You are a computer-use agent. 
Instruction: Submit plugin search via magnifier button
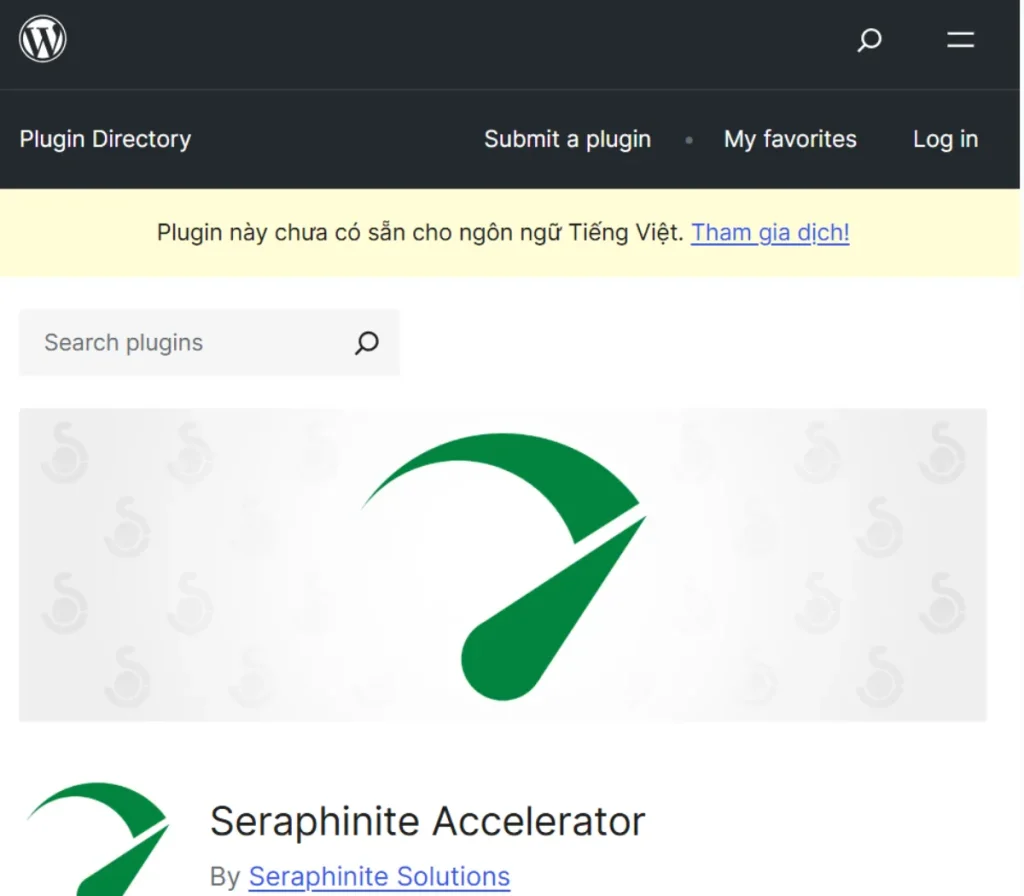[x=367, y=343]
